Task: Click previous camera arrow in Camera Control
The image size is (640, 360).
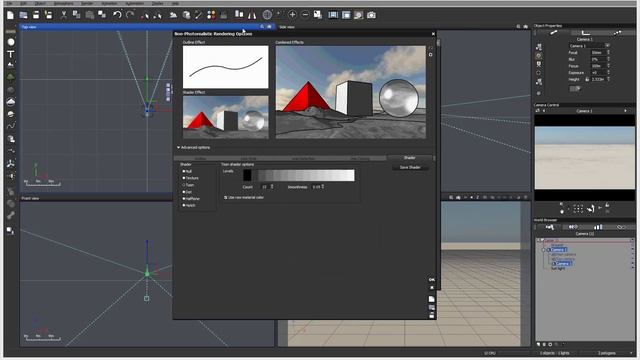Action: [543, 111]
